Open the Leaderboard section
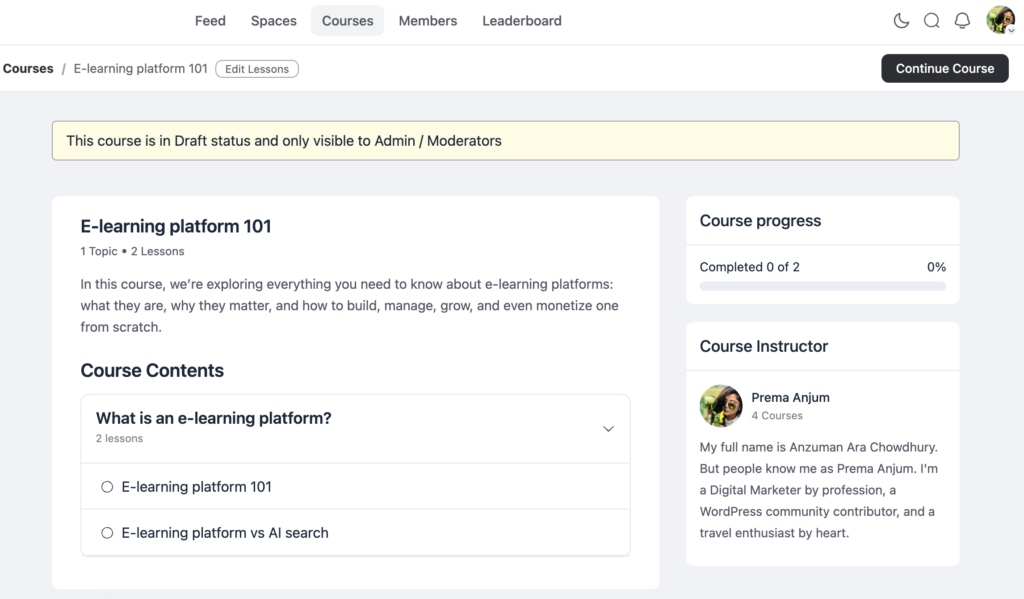This screenshot has height=599, width=1024. 521,20
